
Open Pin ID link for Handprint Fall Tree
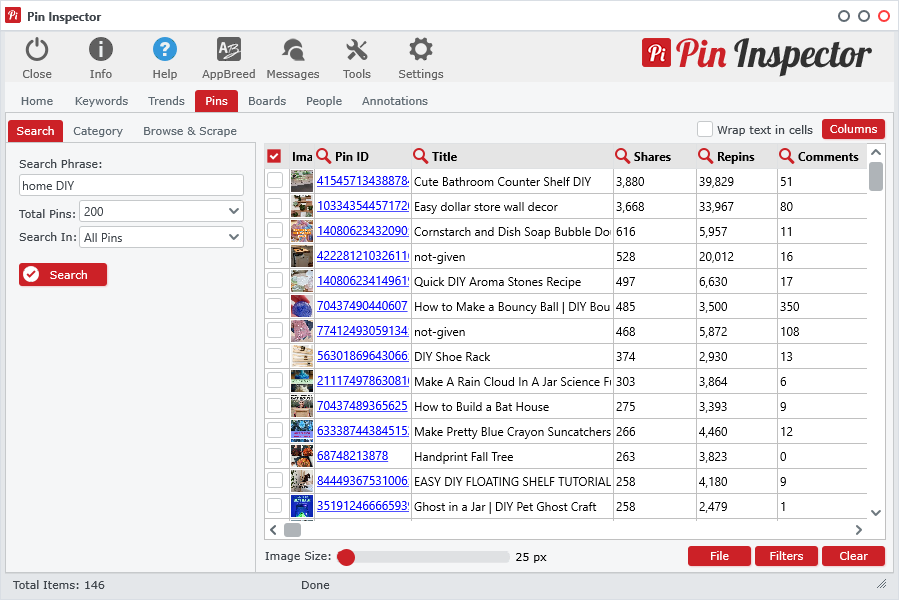point(352,456)
